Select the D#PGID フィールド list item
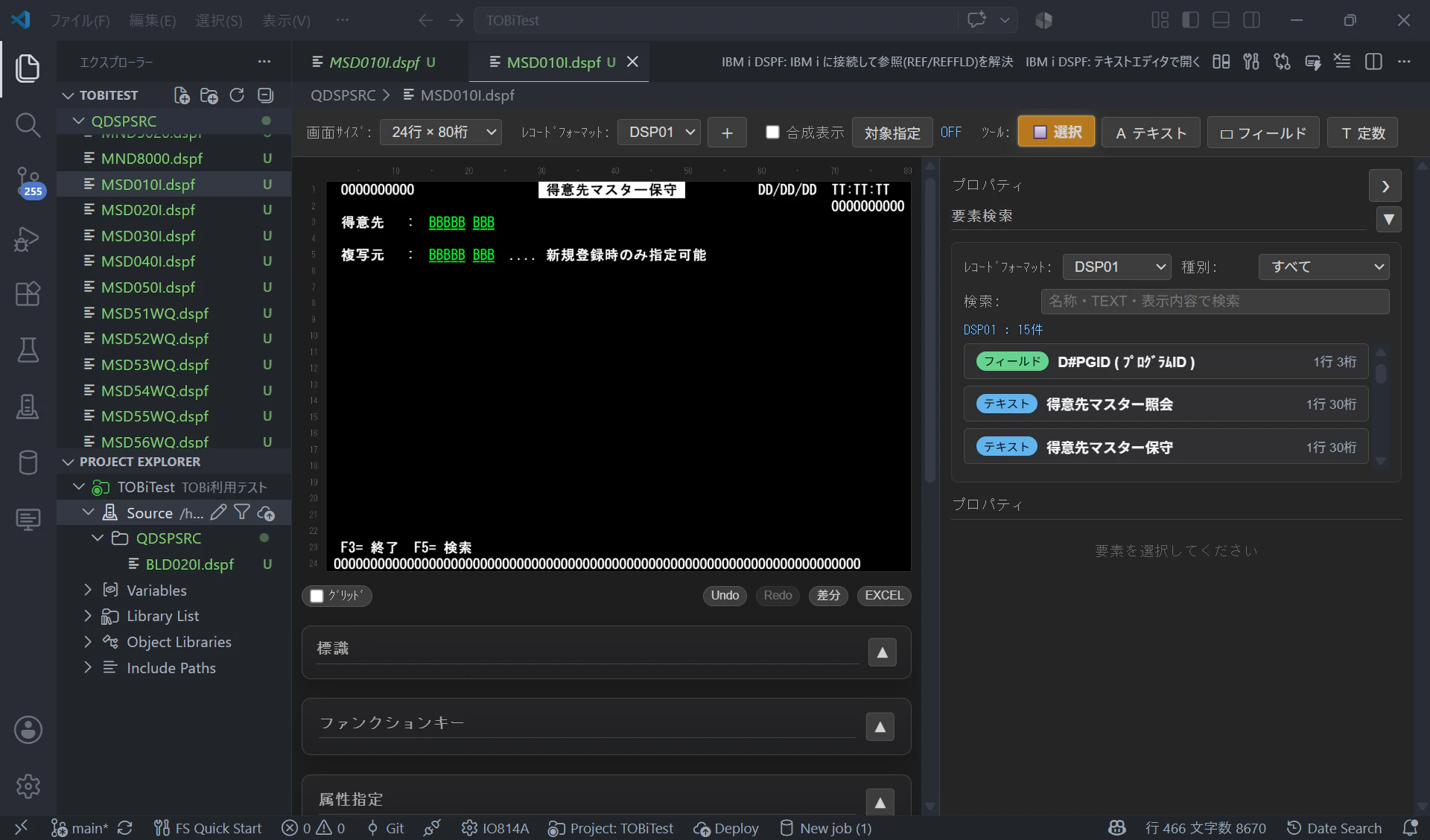The height and width of the screenshot is (840, 1430). (1166, 362)
